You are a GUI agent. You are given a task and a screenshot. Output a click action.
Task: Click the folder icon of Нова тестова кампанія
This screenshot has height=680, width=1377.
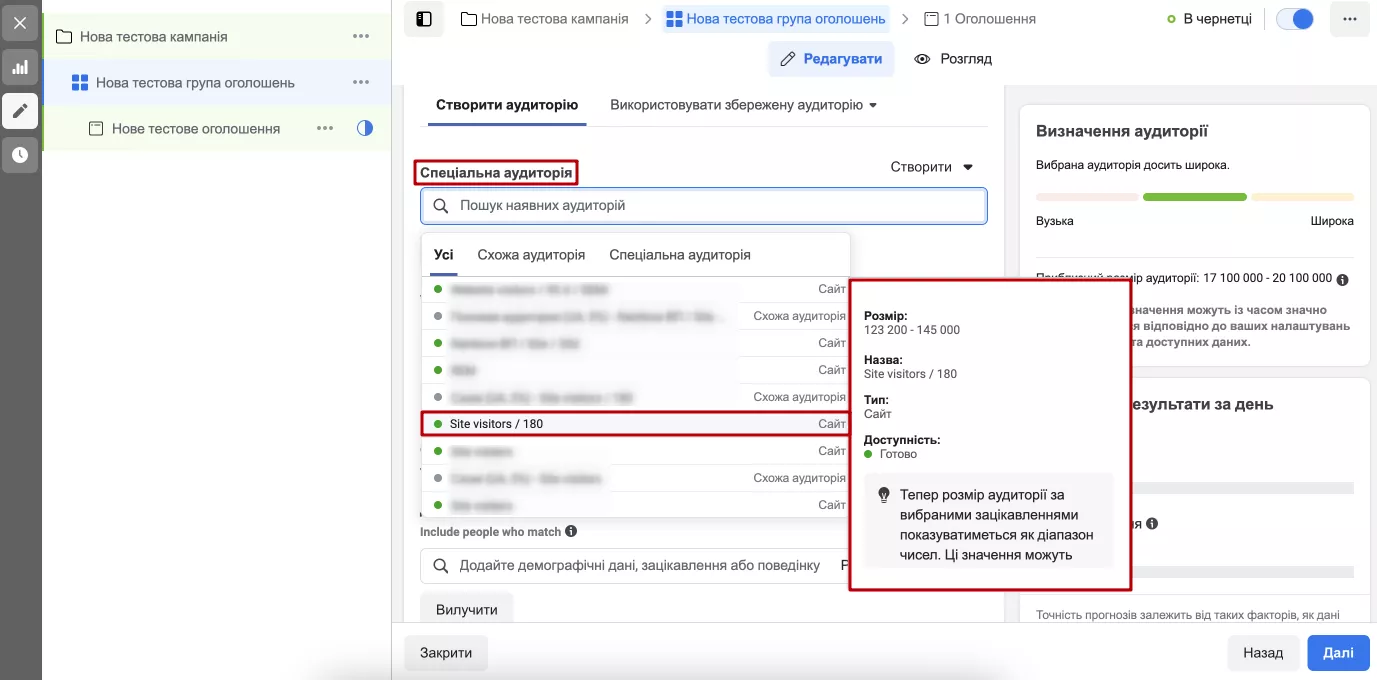click(64, 37)
